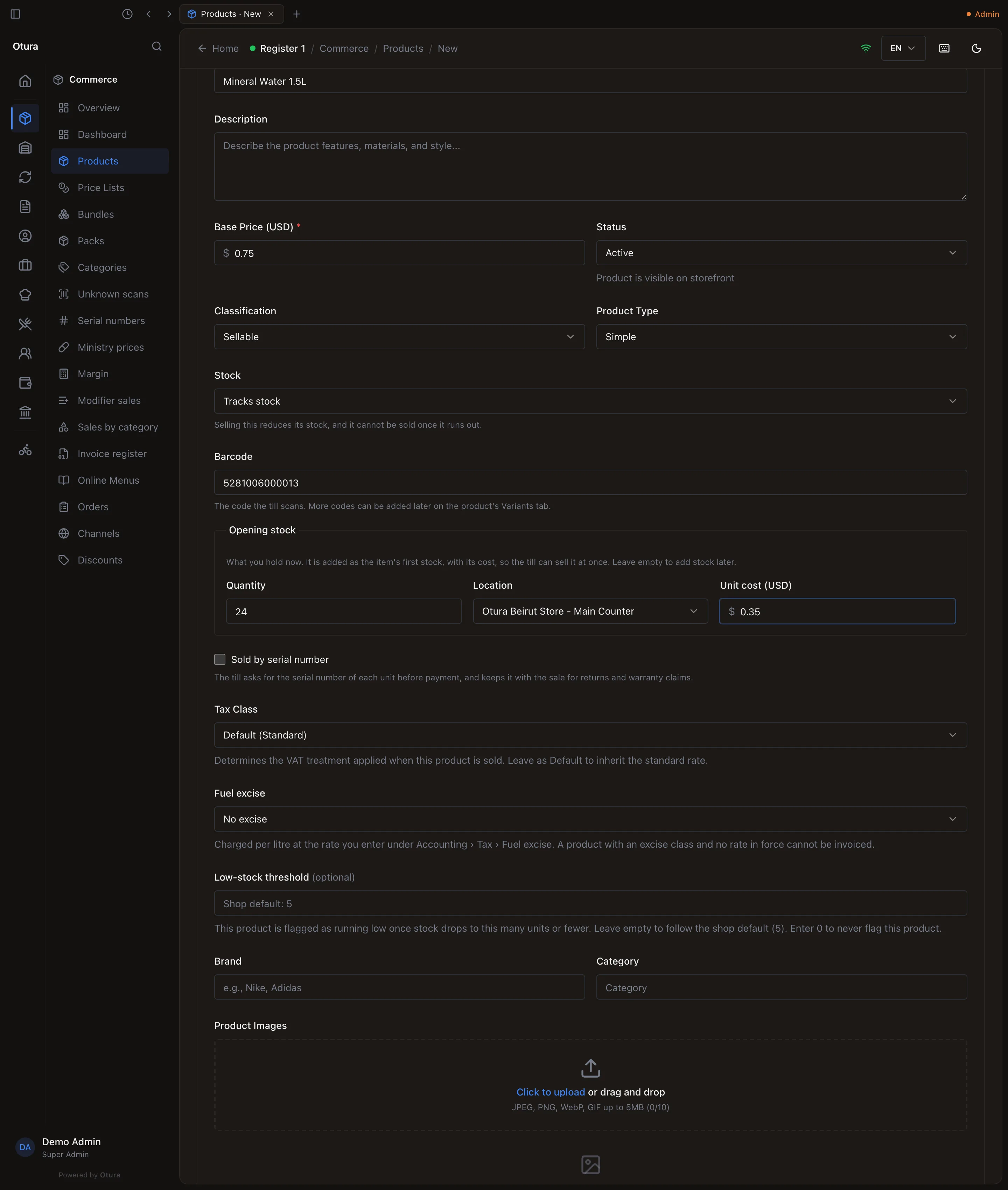Select the Discounts menu item
This screenshot has height=1190, width=1008.
tap(110, 560)
